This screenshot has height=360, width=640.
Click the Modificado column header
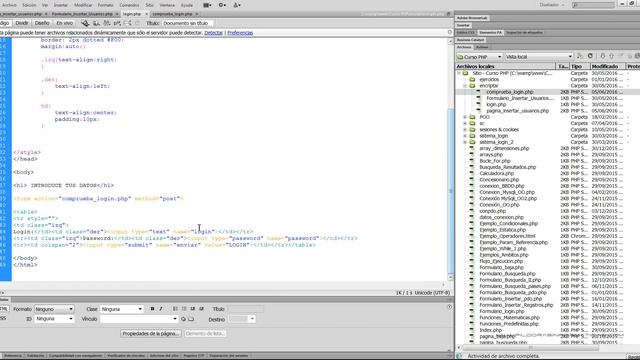(607, 66)
